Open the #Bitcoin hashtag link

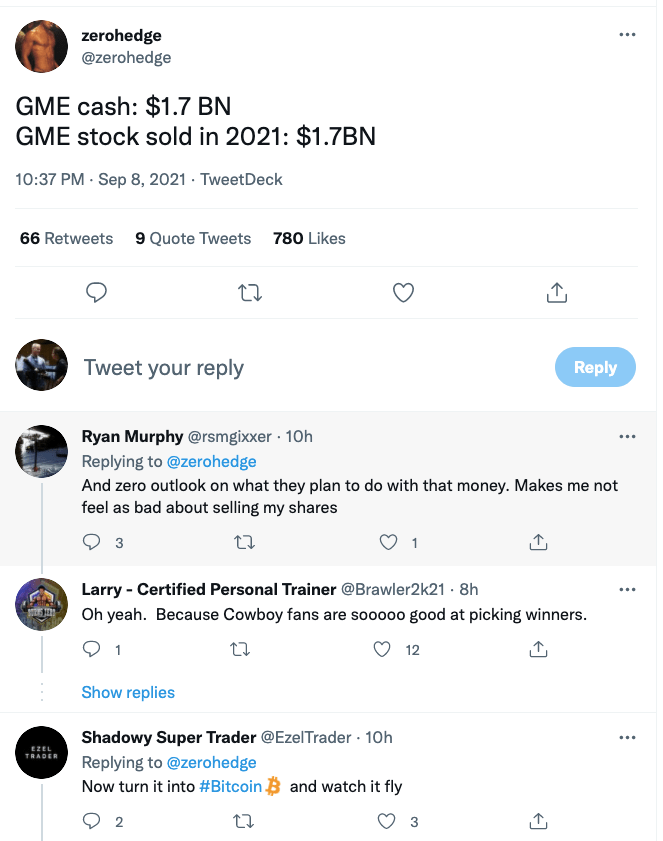tap(231, 786)
